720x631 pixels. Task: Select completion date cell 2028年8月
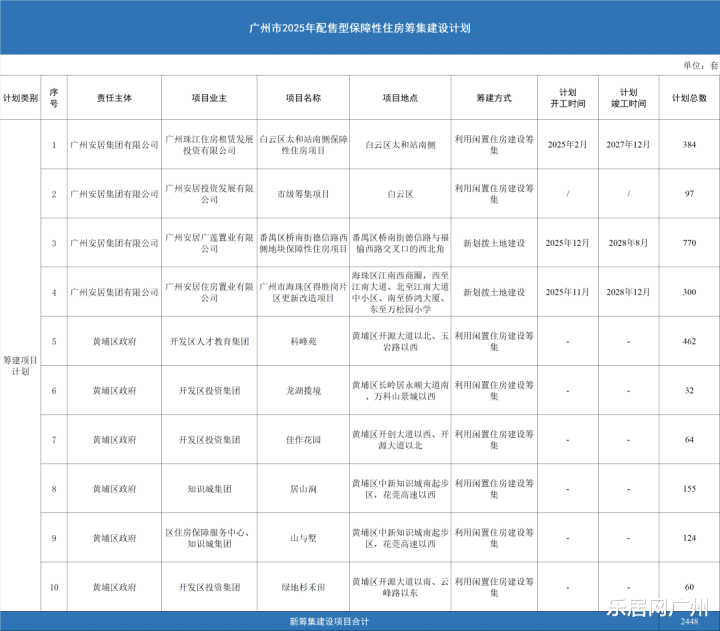629,243
